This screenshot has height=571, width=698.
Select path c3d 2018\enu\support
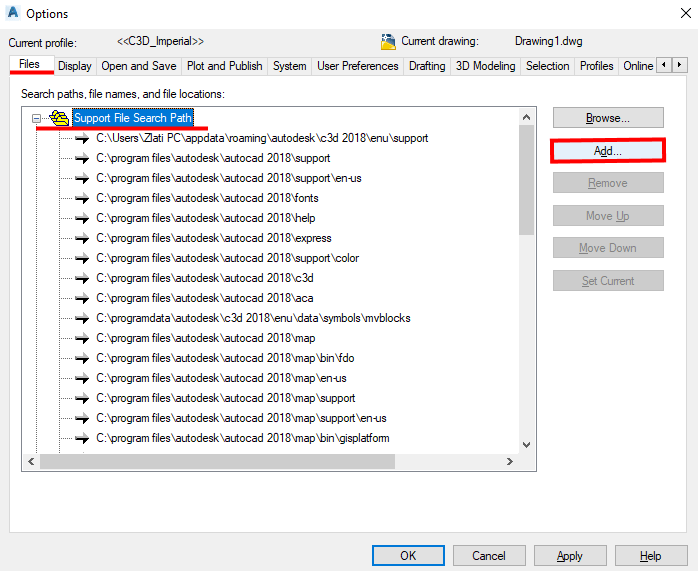tap(262, 138)
